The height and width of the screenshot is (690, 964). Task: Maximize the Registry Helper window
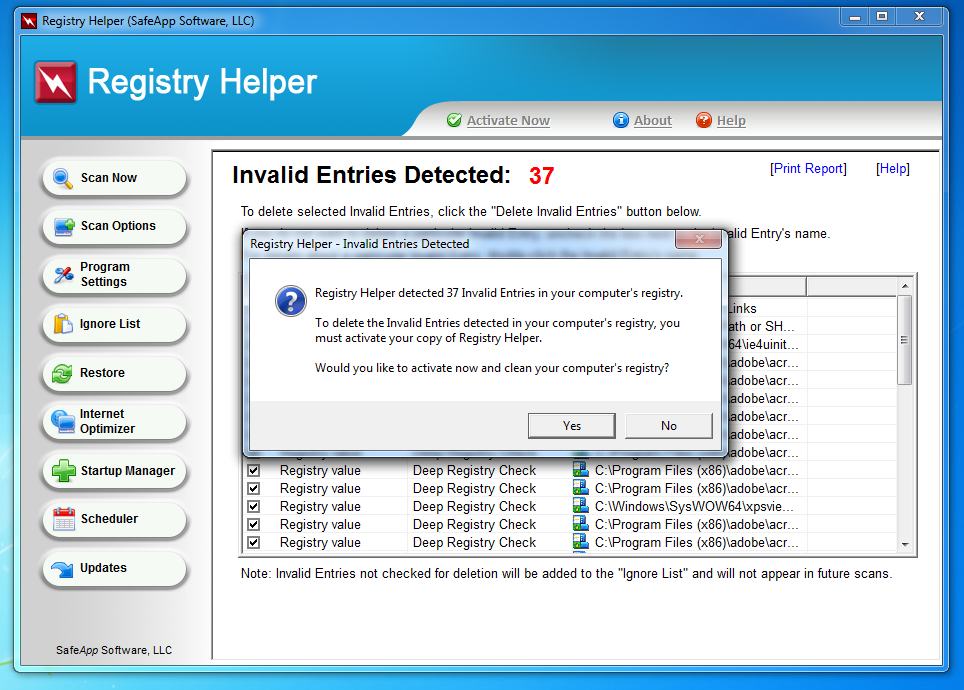[882, 17]
